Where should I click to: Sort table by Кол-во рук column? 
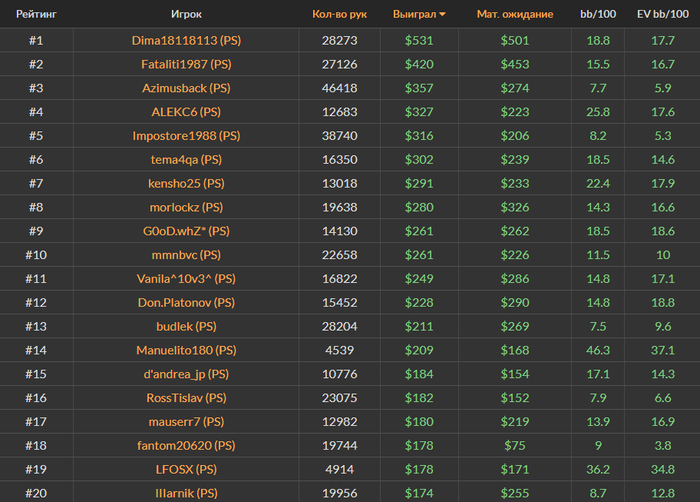click(x=334, y=15)
